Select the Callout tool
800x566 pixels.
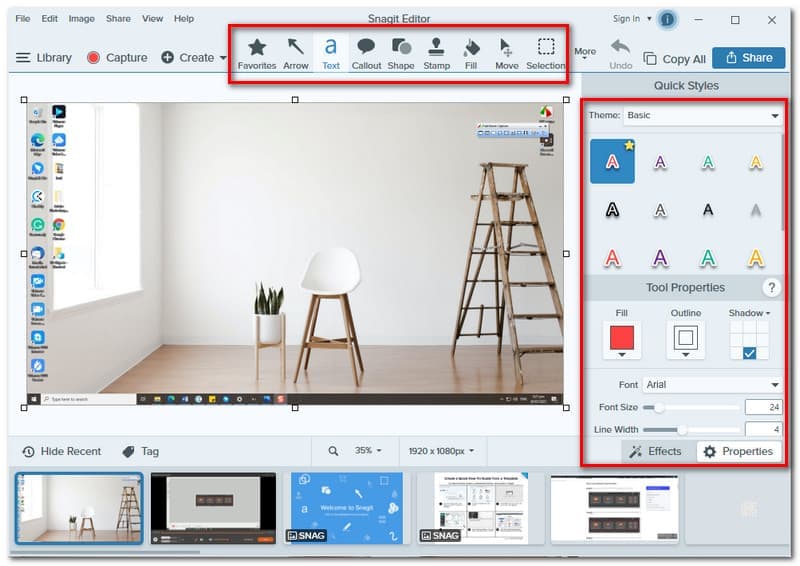[366, 53]
